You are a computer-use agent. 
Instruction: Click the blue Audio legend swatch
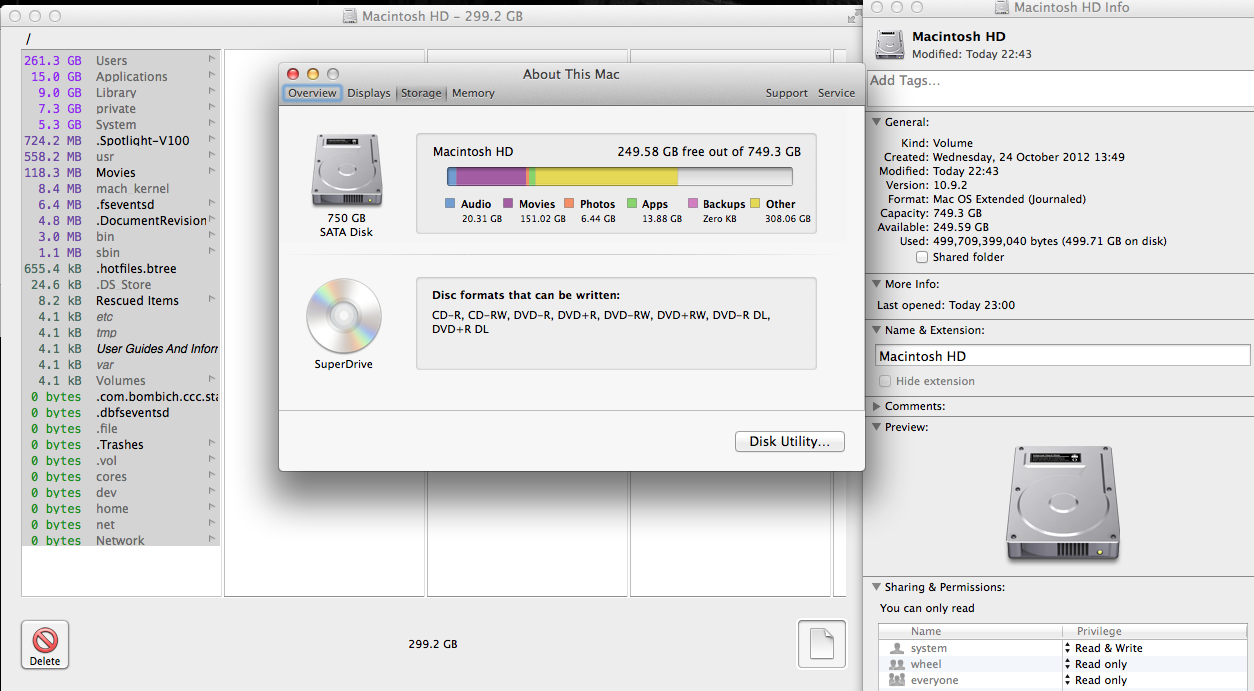[x=450, y=204]
